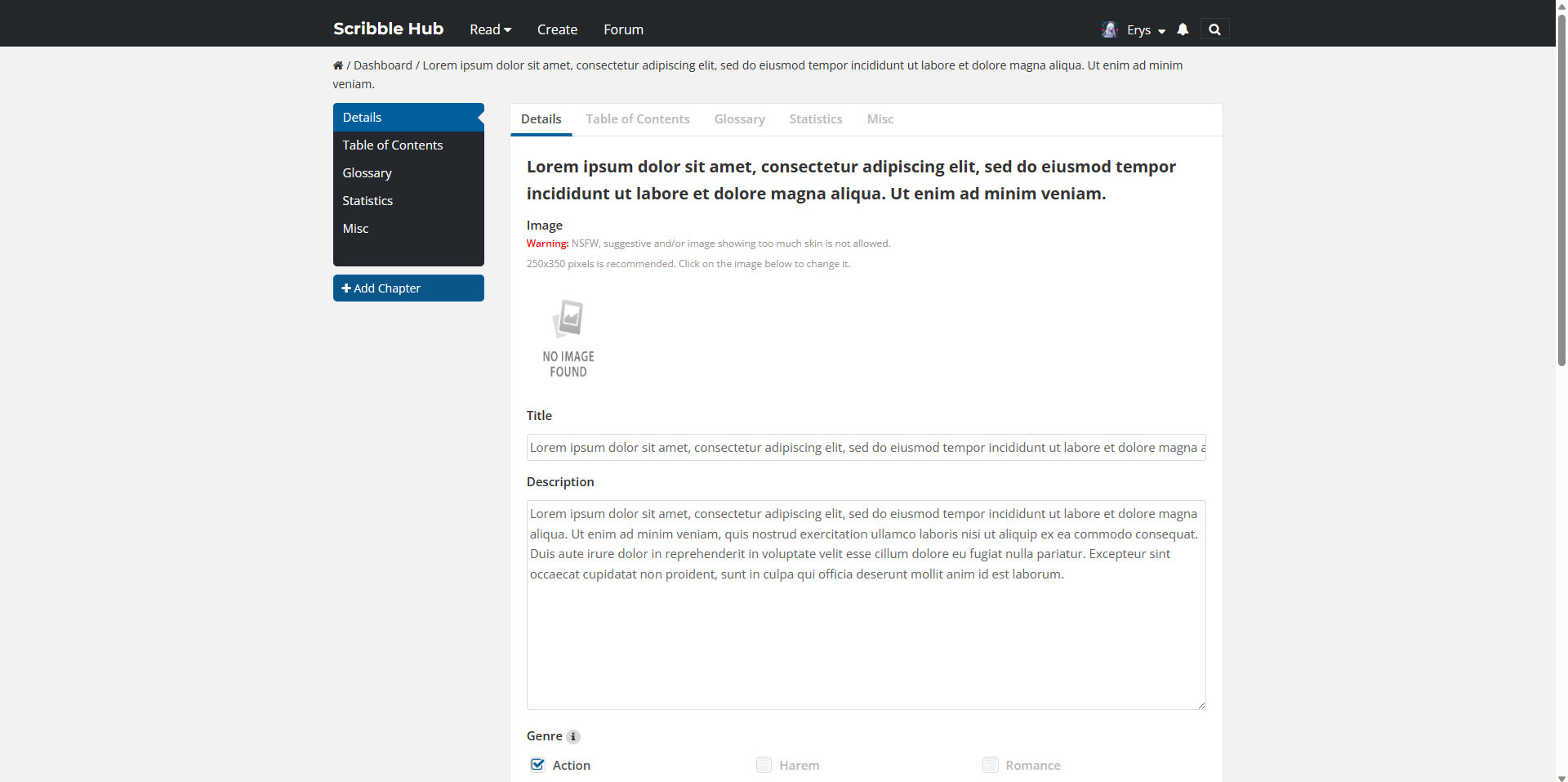Click the Genre info icon
This screenshot has width=1568, height=782.
[573, 737]
